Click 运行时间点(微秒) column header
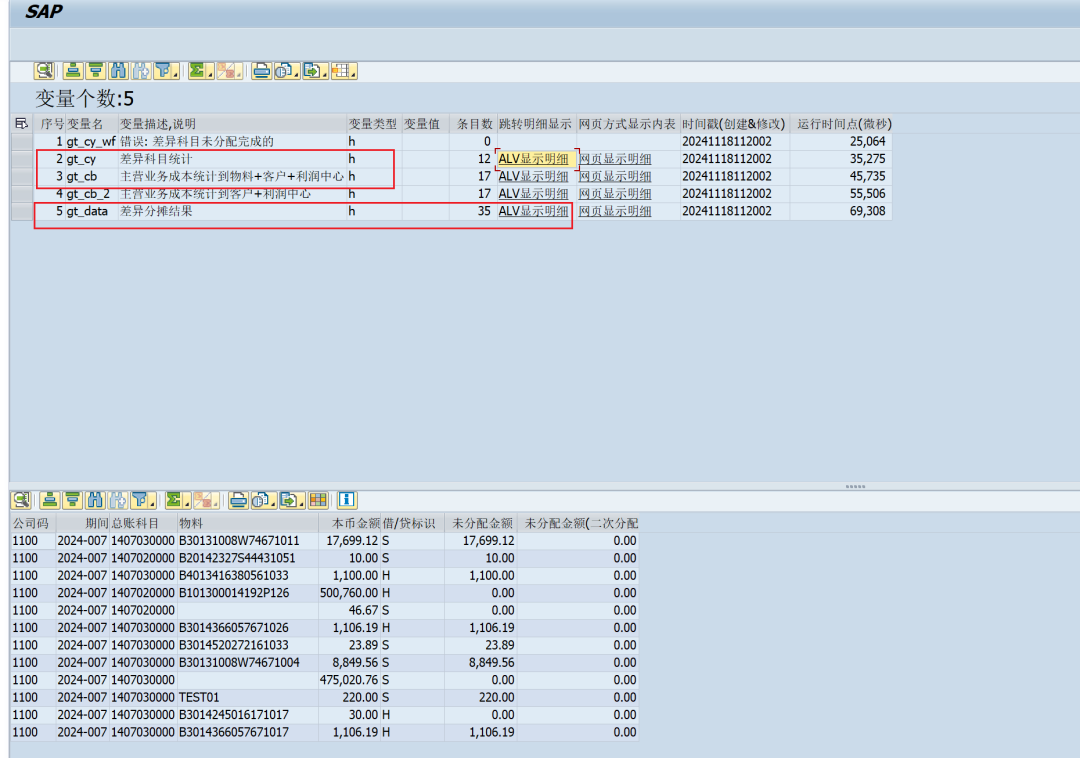Viewport: 1080px width, 758px height. [x=841, y=124]
